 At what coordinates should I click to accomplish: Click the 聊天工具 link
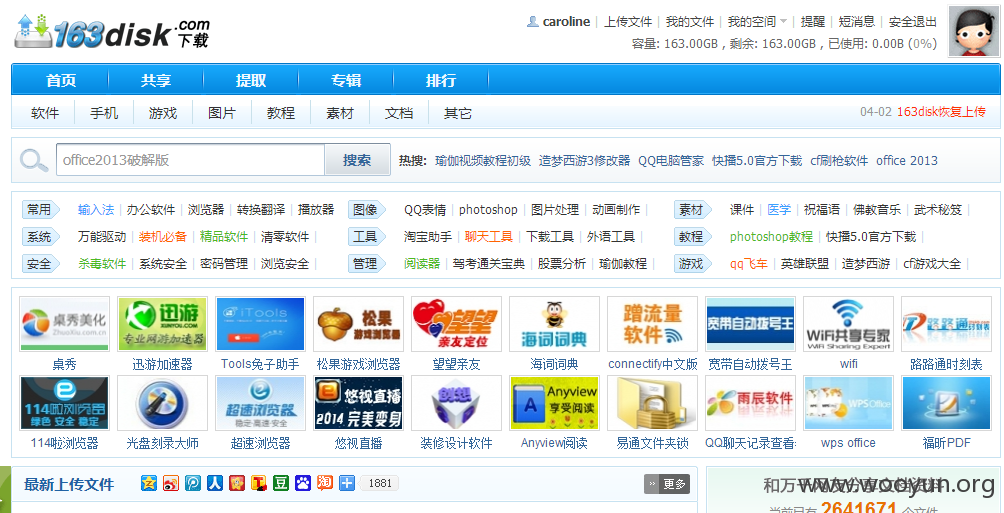point(489,236)
